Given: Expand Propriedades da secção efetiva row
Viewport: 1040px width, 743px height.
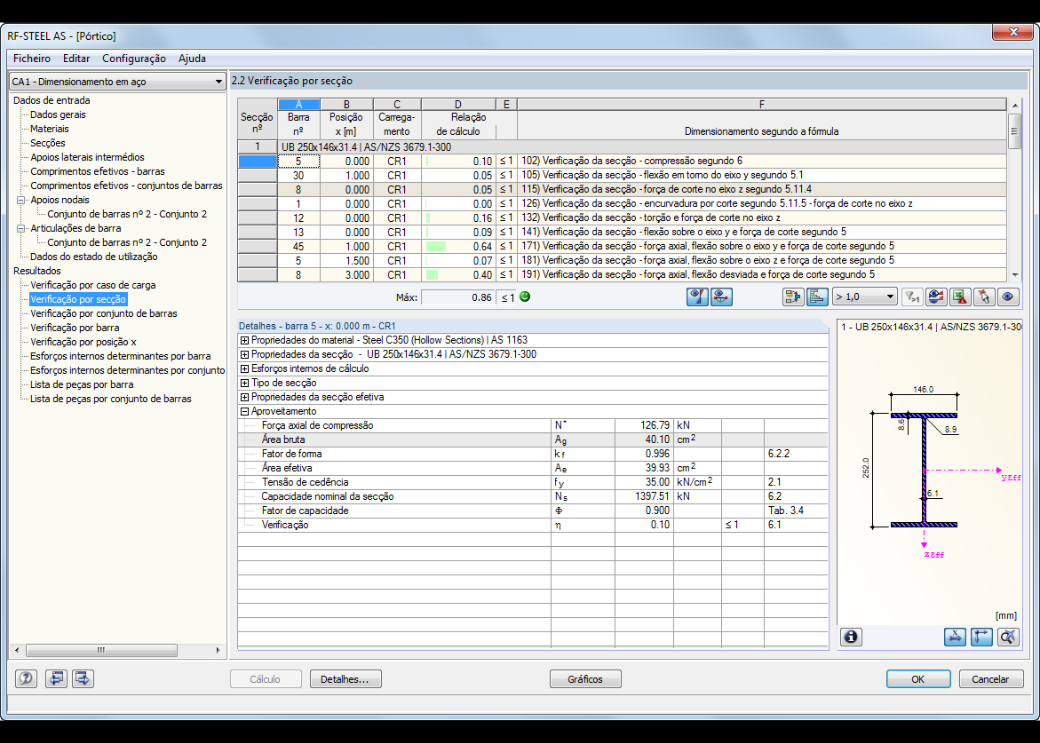Looking at the screenshot, I should coord(244,397).
